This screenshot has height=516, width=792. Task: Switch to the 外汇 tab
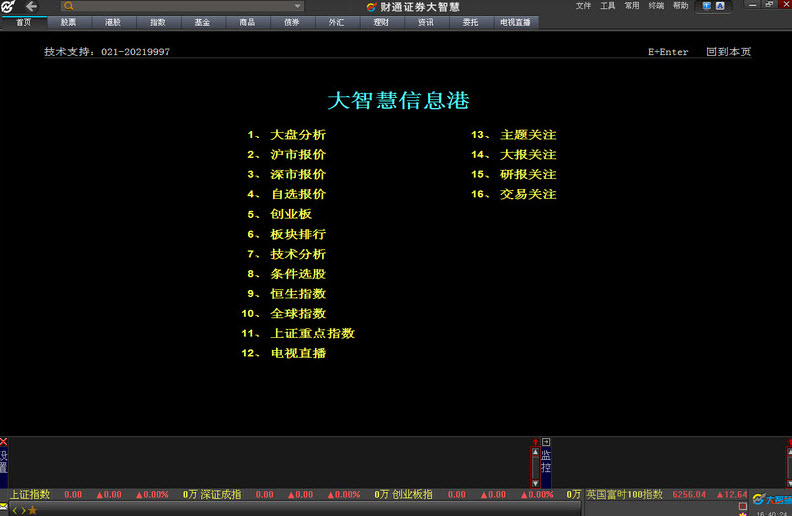pos(336,22)
